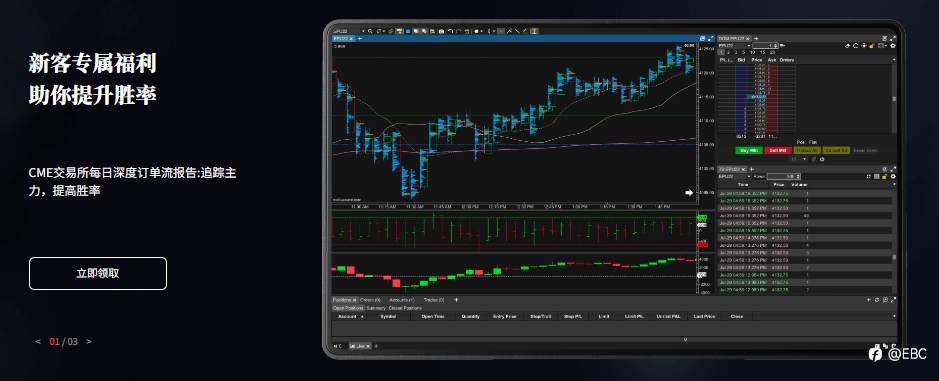
Task: Click the Ask column header in DOM
Action: pyautogui.click(x=771, y=61)
